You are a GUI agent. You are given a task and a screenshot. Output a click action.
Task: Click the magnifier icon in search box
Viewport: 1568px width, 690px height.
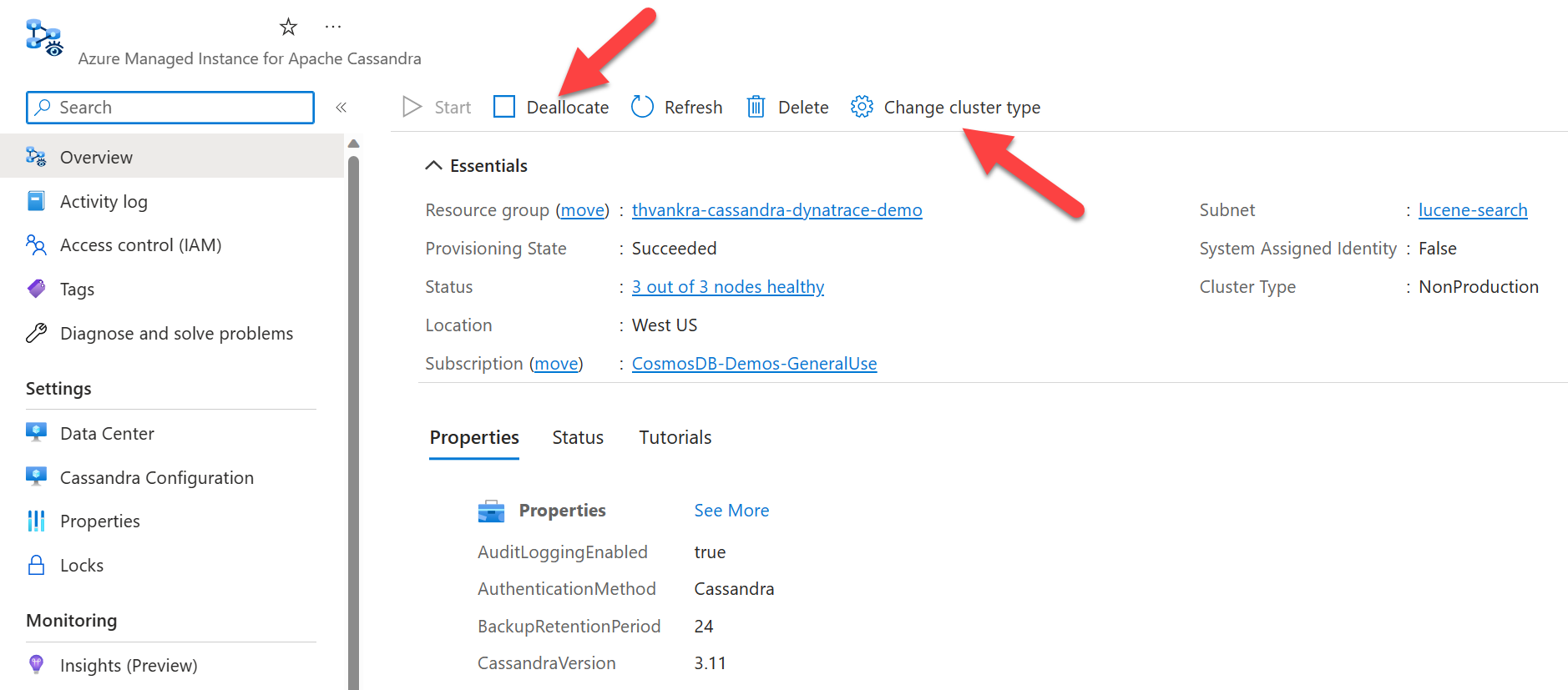tap(43, 107)
